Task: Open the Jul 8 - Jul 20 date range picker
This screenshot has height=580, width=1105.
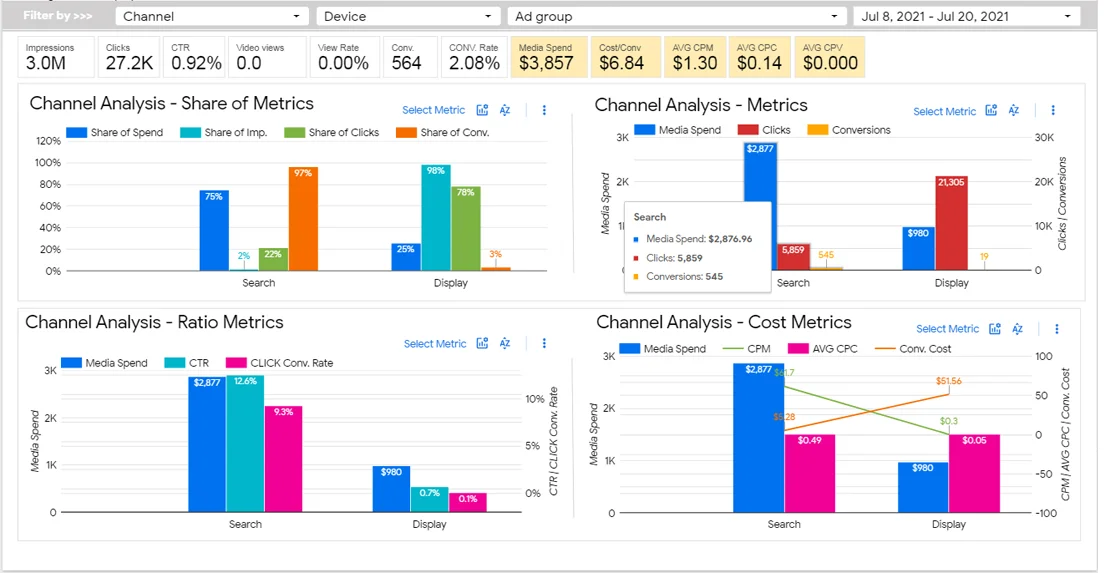Action: [966, 17]
